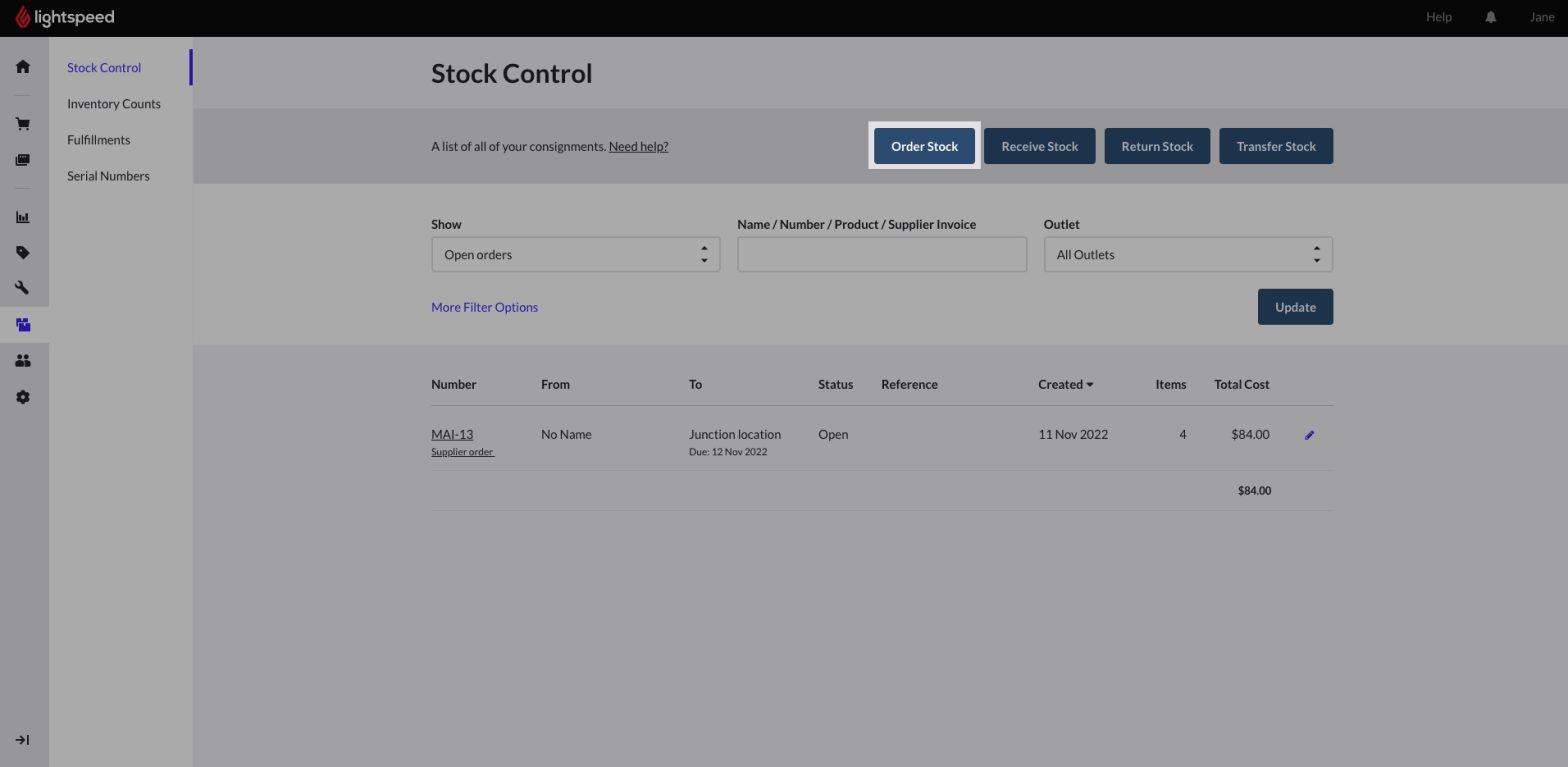This screenshot has width=1568, height=767.
Task: Select Fulfillments in side menu
Action: click(98, 140)
